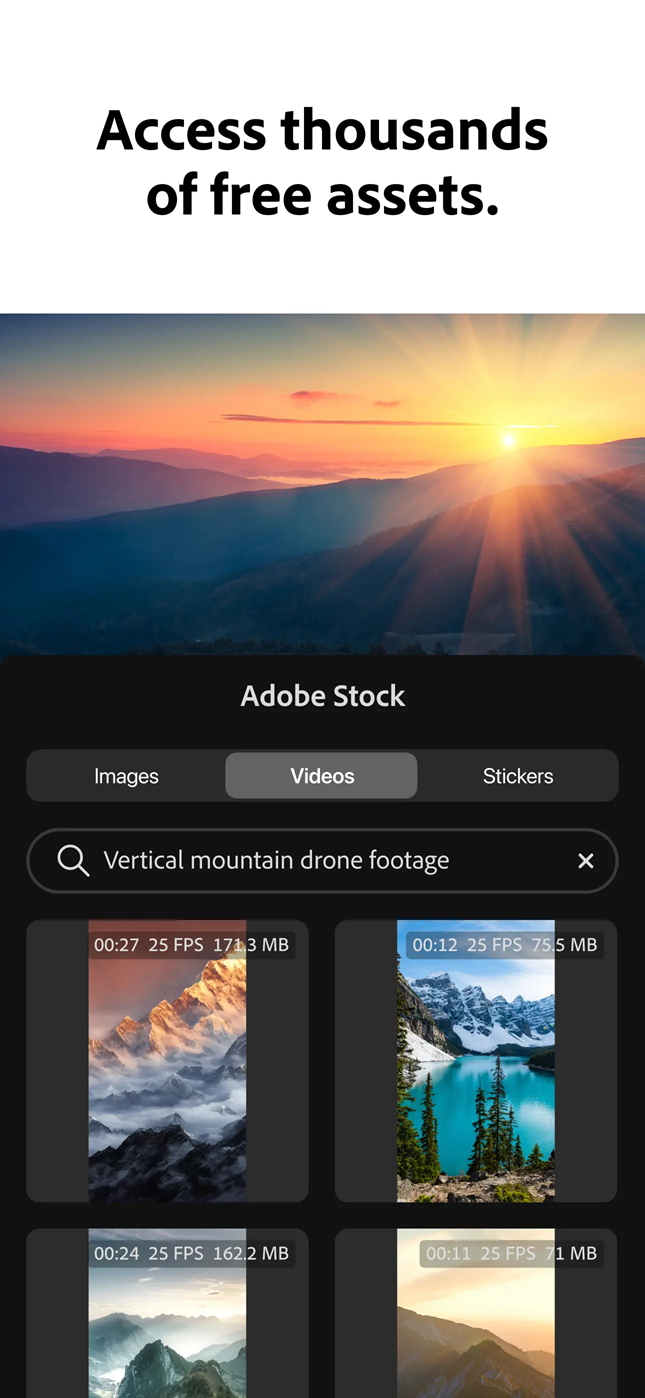This screenshot has width=645, height=1398.
Task: Select the Videos tab
Action: [x=322, y=776]
